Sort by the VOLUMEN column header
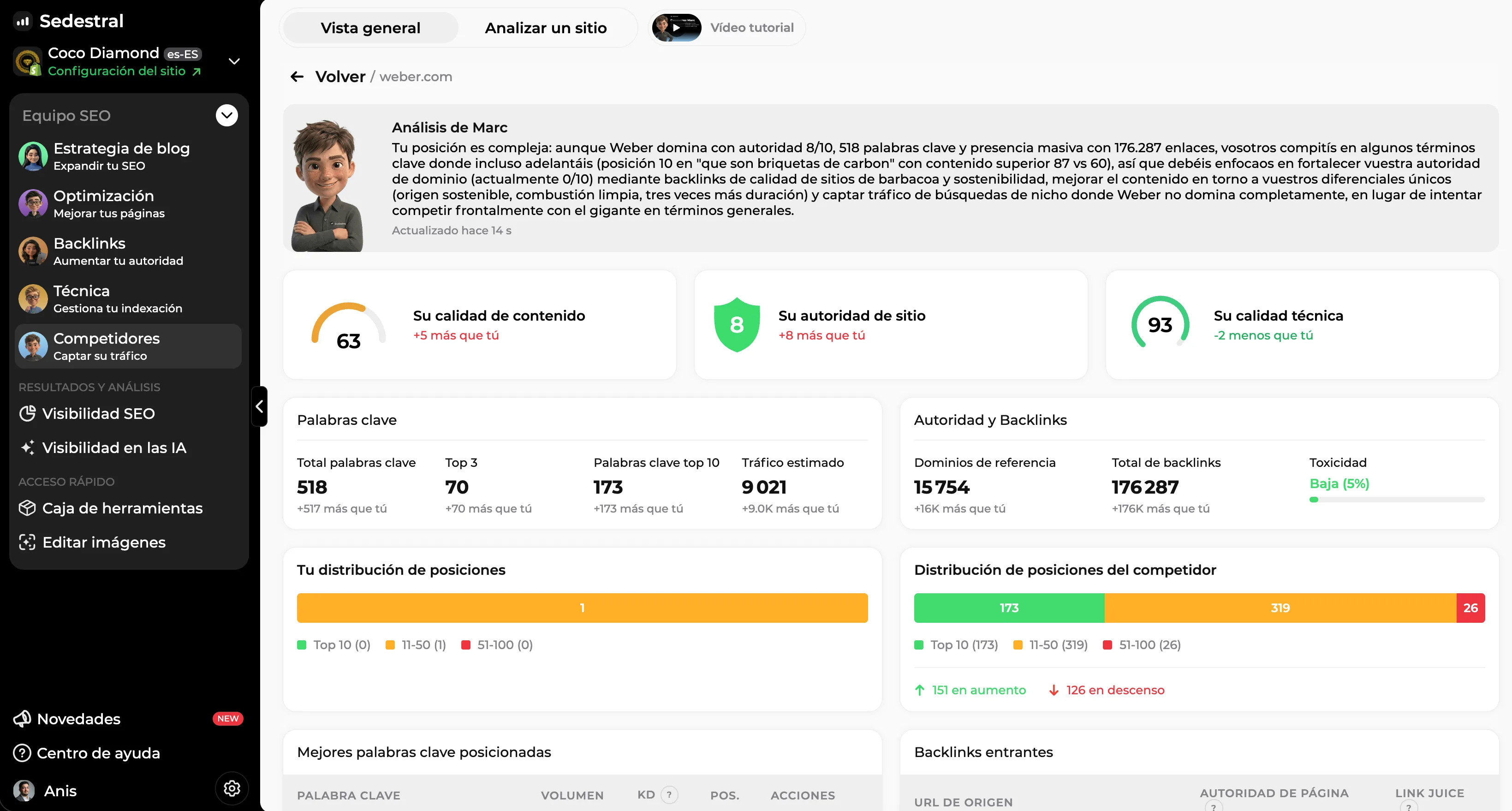The height and width of the screenshot is (811, 1512). click(572, 796)
